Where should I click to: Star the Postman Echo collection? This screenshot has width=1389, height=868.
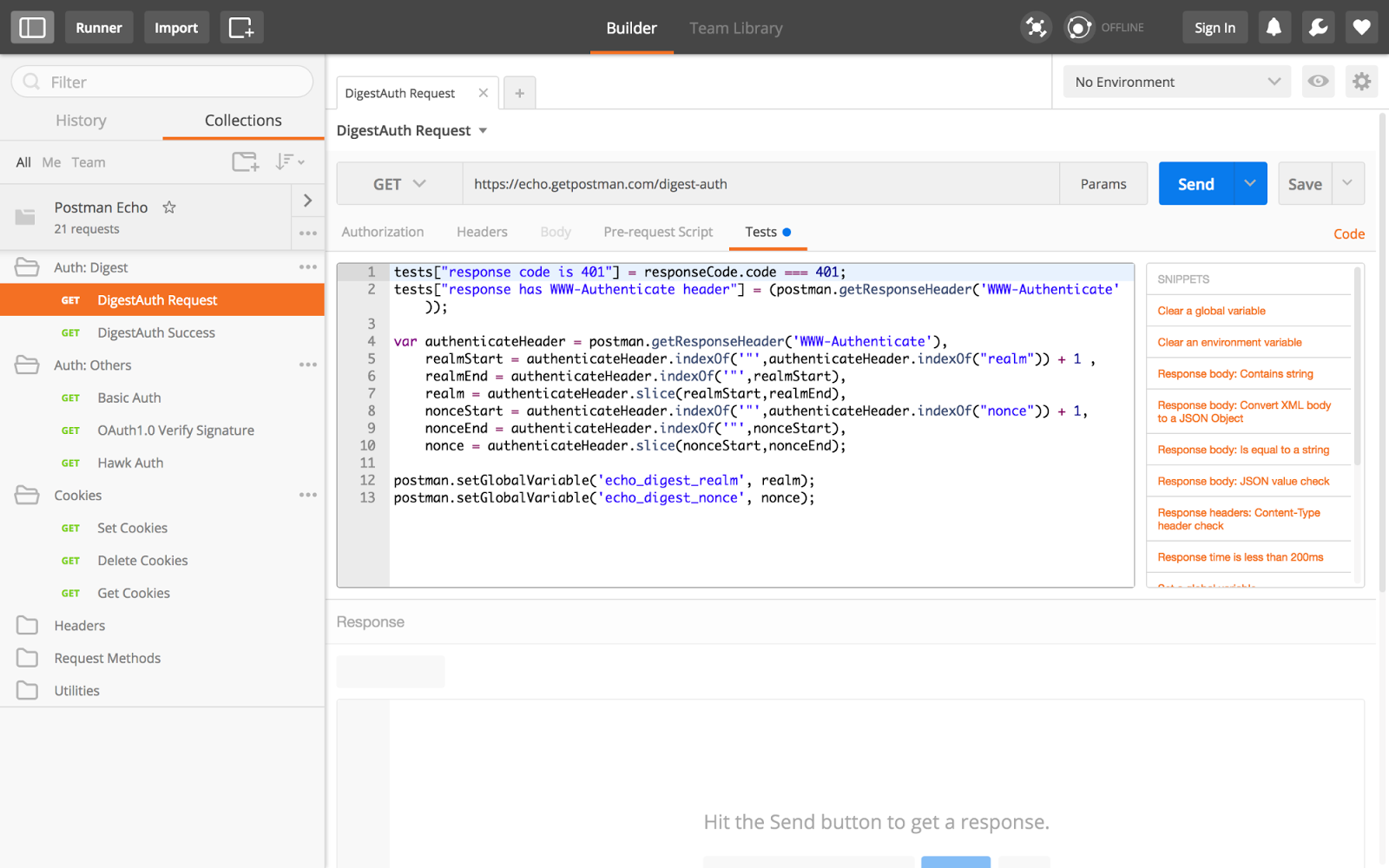(169, 207)
